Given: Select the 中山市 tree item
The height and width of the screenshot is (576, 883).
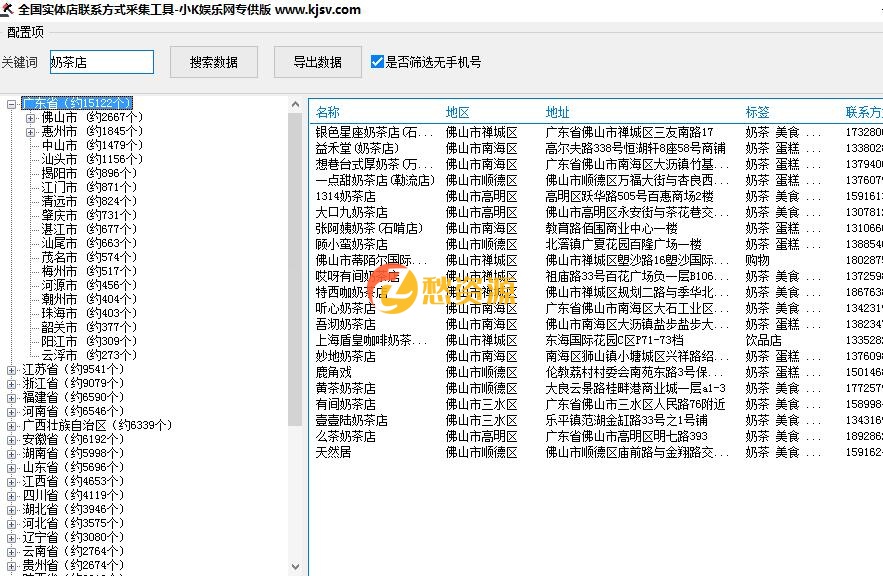Looking at the screenshot, I should [60, 145].
